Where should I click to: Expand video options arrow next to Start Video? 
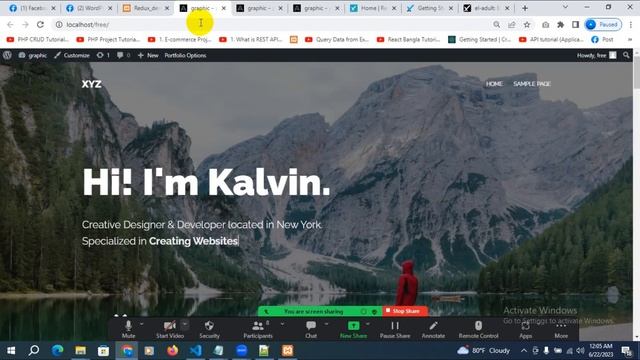coord(185,324)
